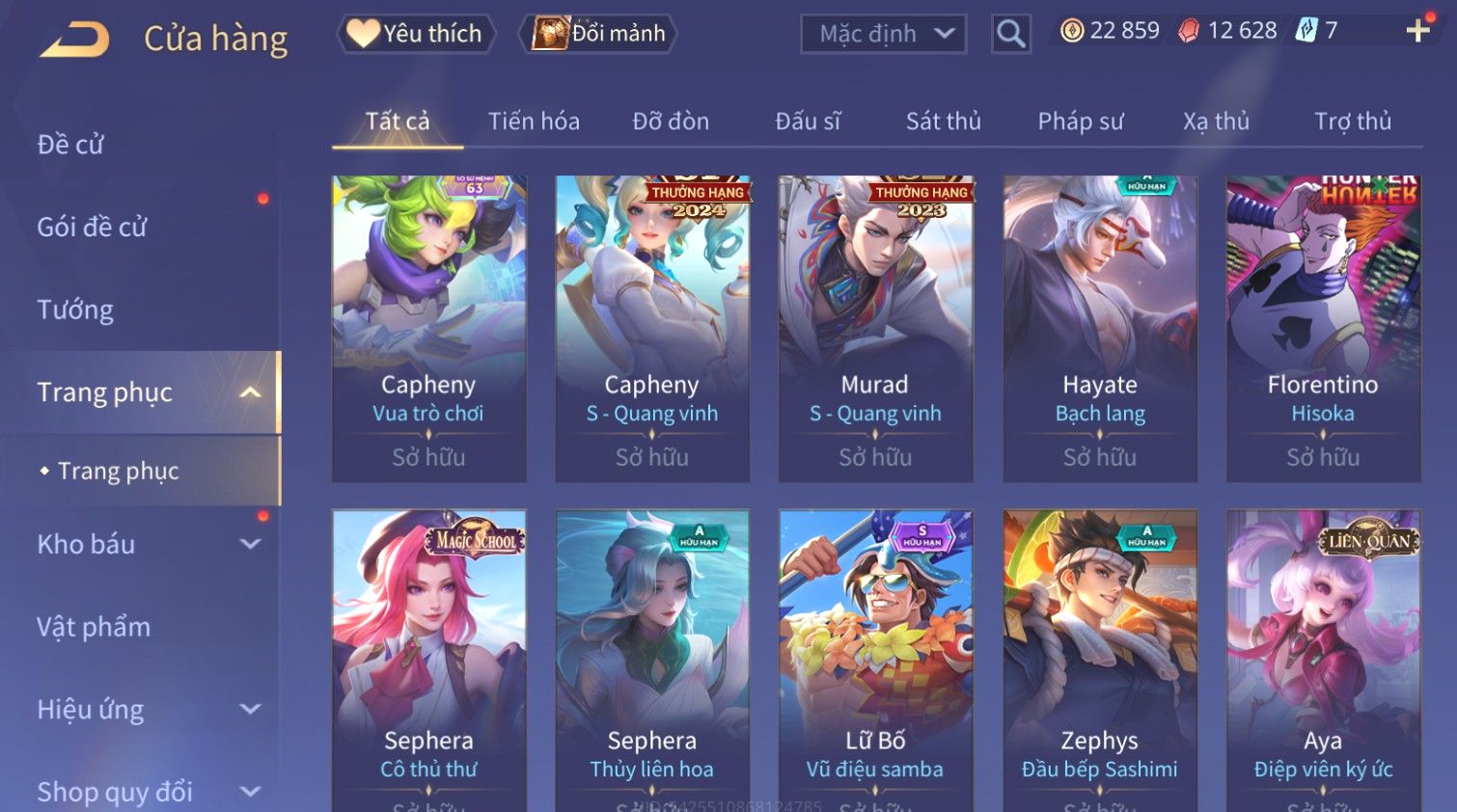Expand the Hiệu ứng sidebar section

[251, 709]
